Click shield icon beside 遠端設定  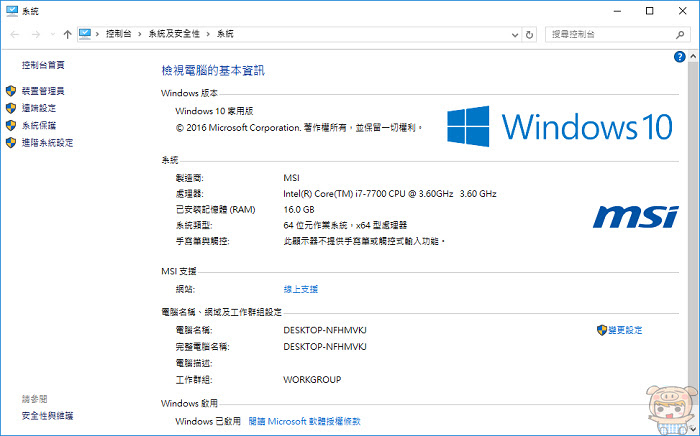[11, 108]
